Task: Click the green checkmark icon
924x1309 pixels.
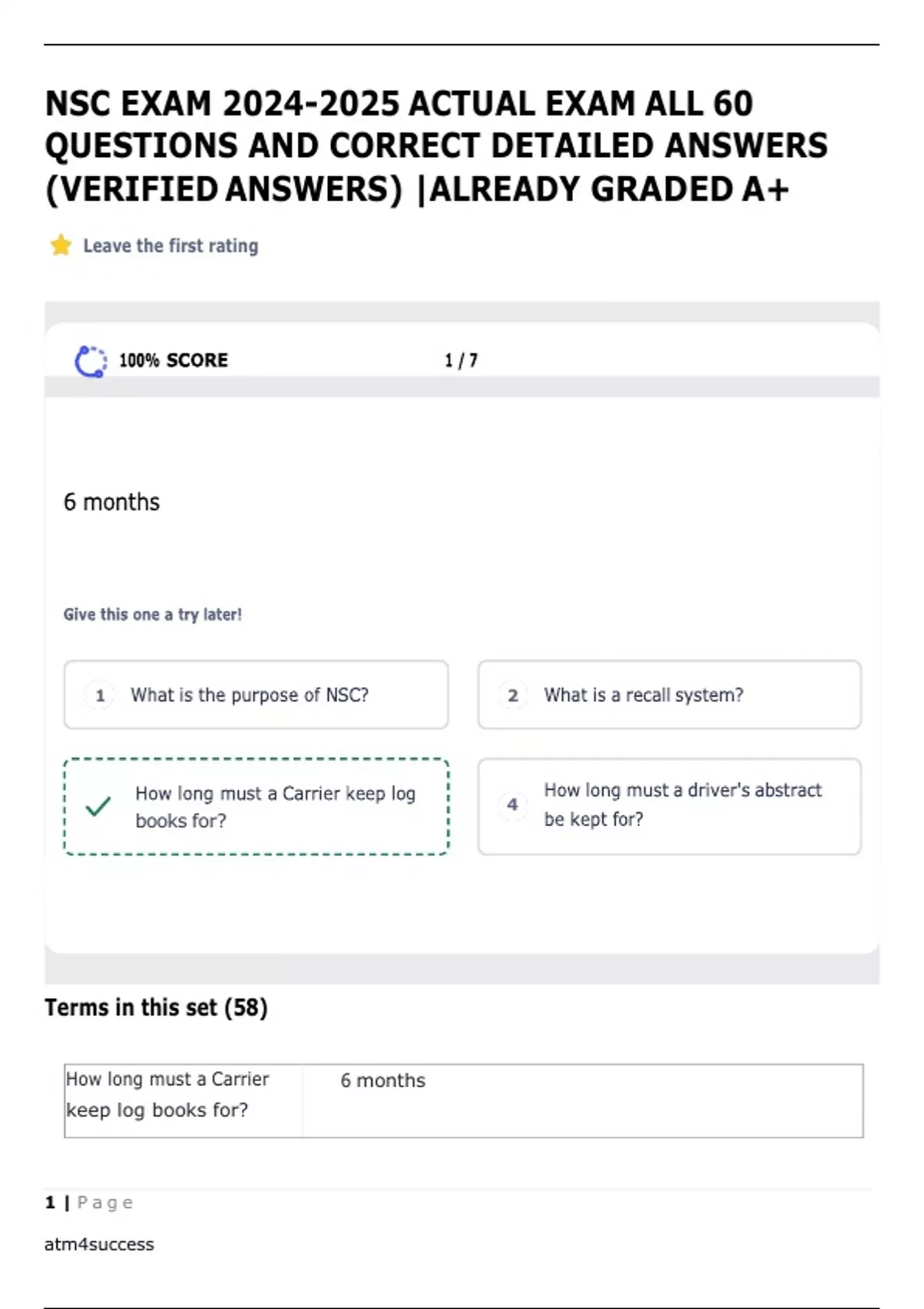Action: pos(99,806)
